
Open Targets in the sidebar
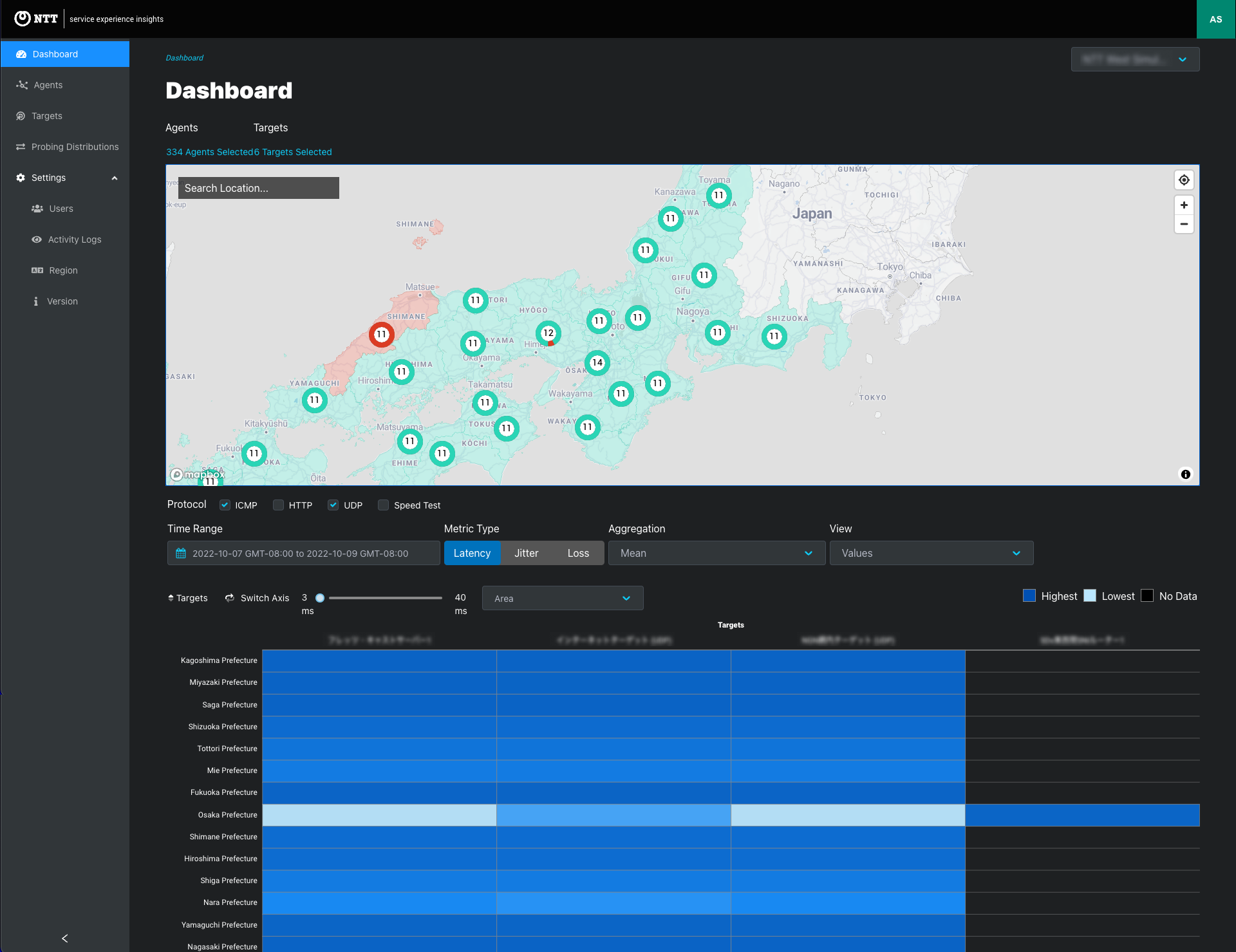(65, 116)
